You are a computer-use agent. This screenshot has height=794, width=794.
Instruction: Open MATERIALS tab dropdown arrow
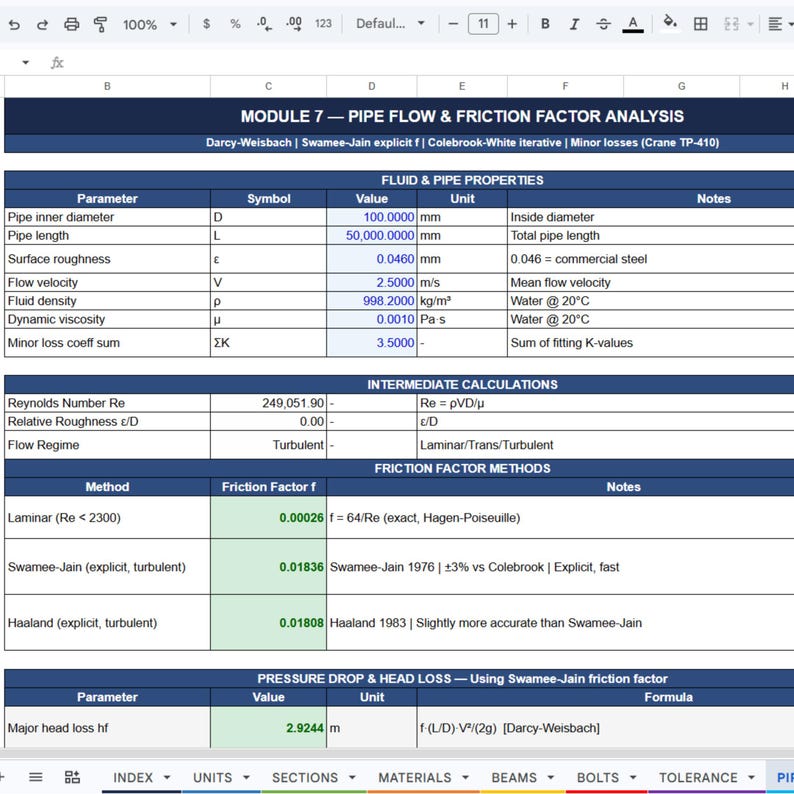(x=465, y=777)
